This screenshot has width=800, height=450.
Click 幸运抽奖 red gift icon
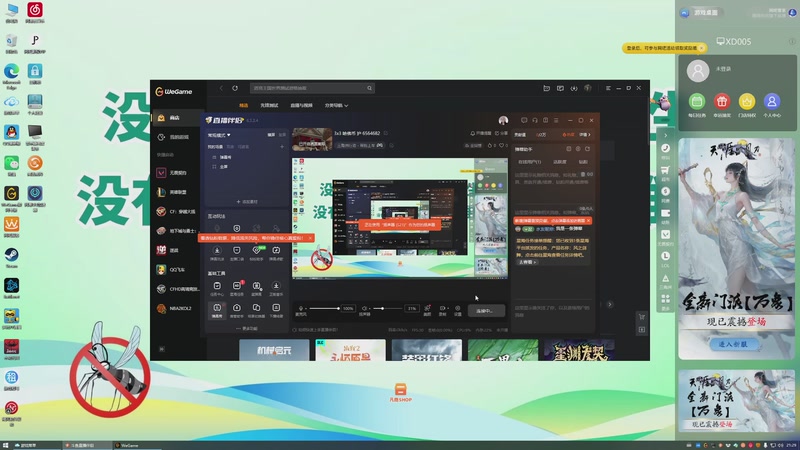pos(721,102)
